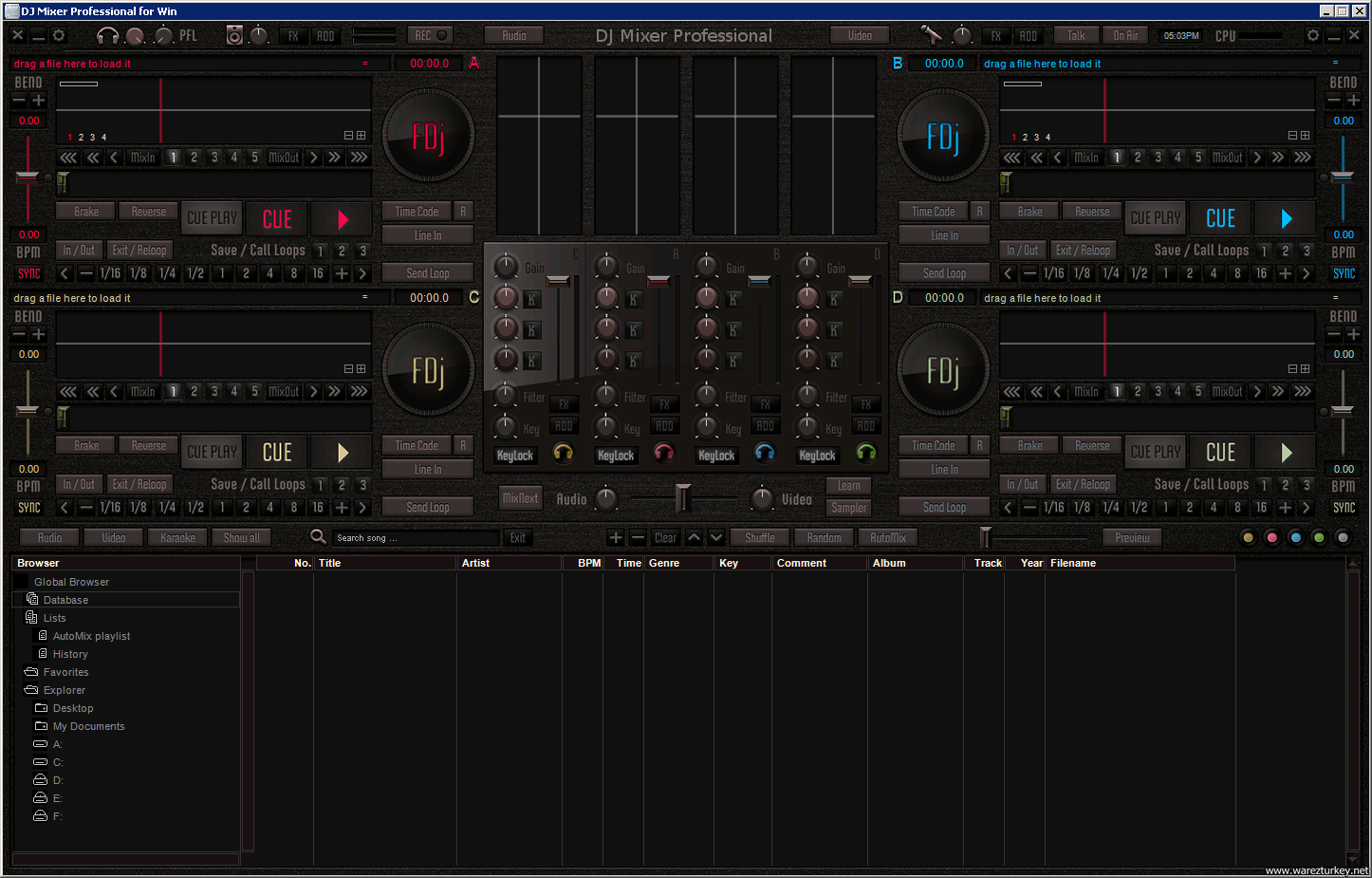1372x878 pixels.
Task: Click the AutoMix button
Action: [888, 537]
